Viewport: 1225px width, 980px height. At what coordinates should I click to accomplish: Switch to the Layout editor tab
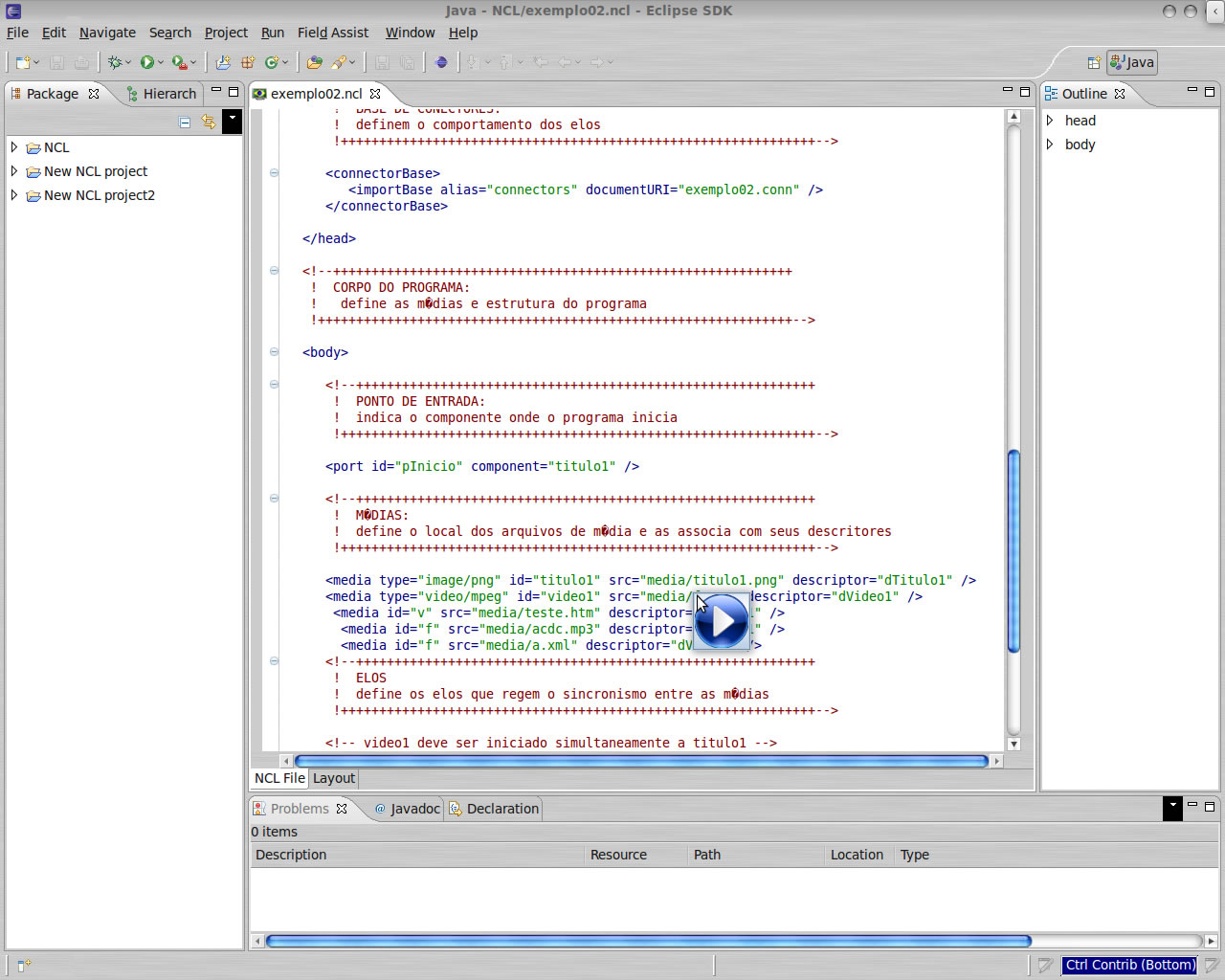point(333,778)
